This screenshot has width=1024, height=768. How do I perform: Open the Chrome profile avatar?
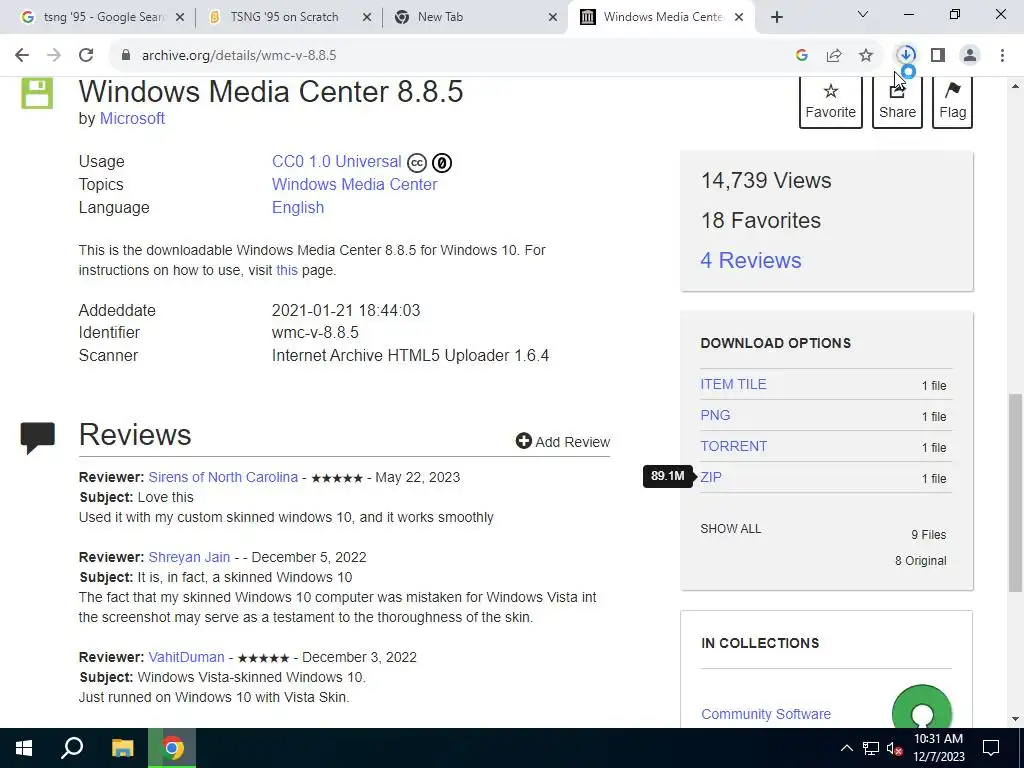click(970, 56)
